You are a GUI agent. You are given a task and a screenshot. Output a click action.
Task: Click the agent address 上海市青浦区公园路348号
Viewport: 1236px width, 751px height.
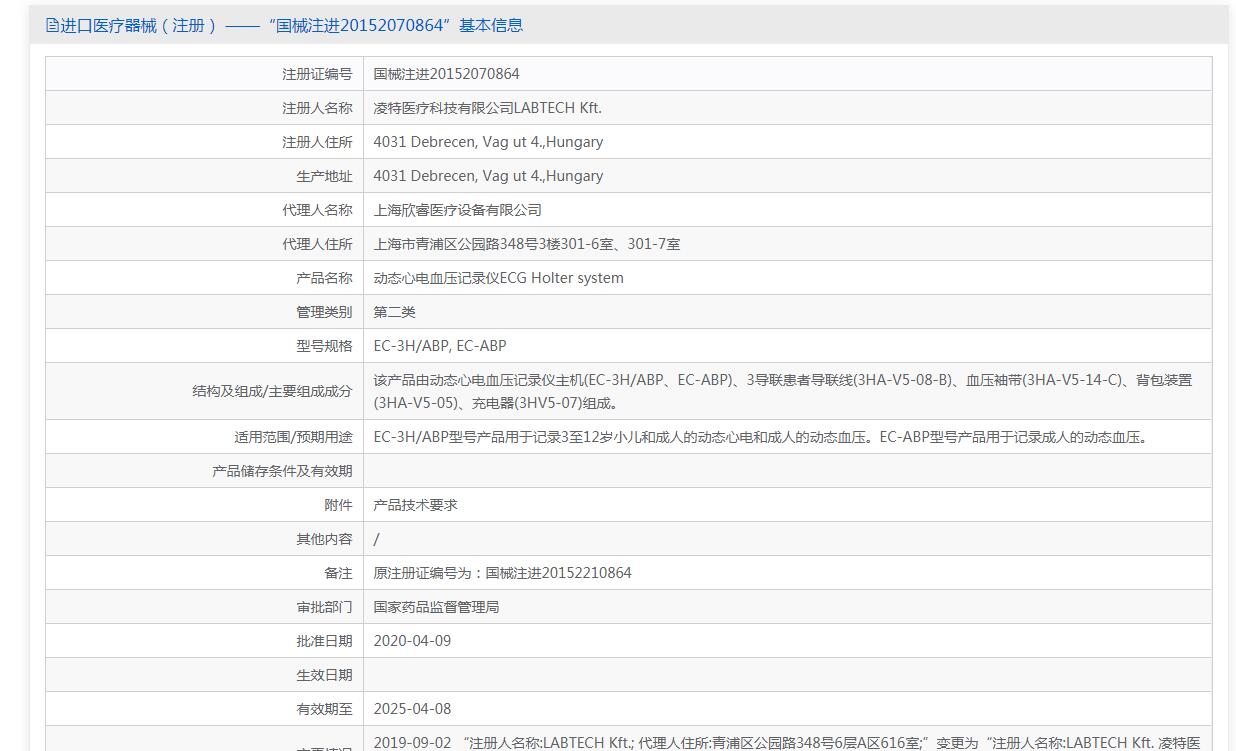(526, 244)
